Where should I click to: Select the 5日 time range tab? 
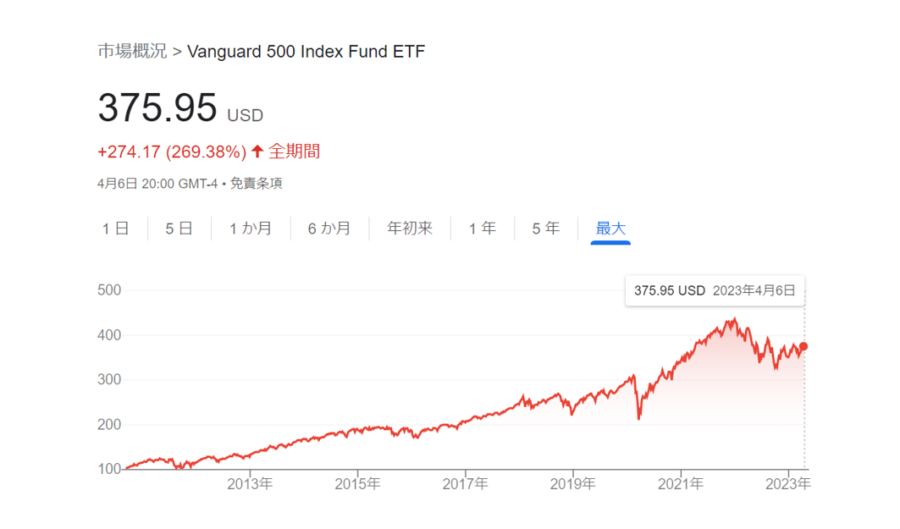pos(179,229)
